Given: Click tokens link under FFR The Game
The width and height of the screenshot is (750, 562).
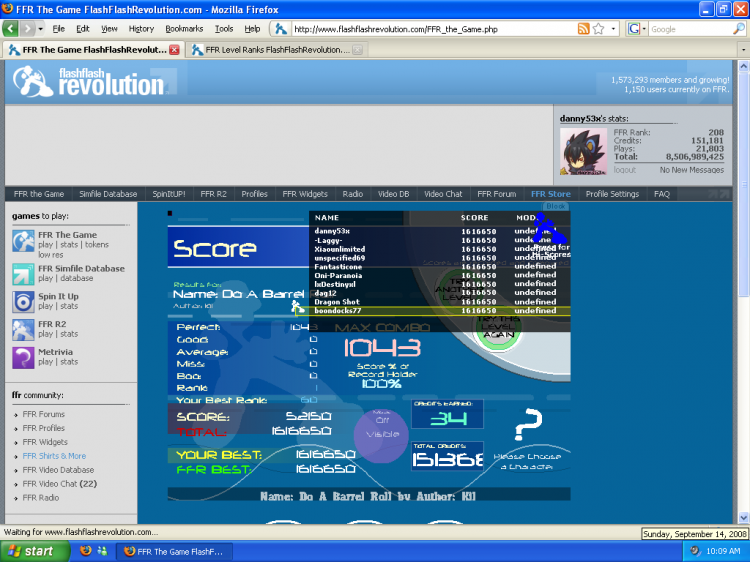Looking at the screenshot, I should click(97, 244).
